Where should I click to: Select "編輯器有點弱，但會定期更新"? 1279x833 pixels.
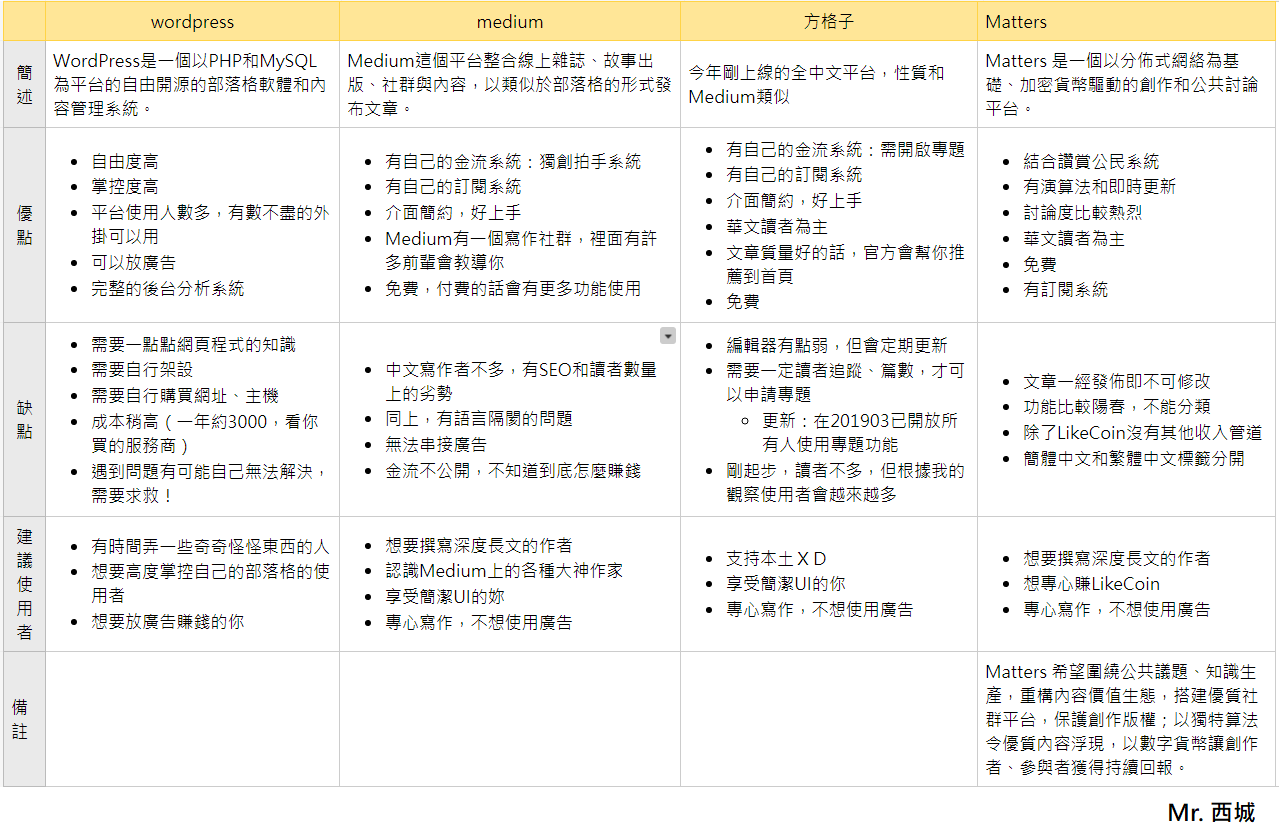[836, 345]
